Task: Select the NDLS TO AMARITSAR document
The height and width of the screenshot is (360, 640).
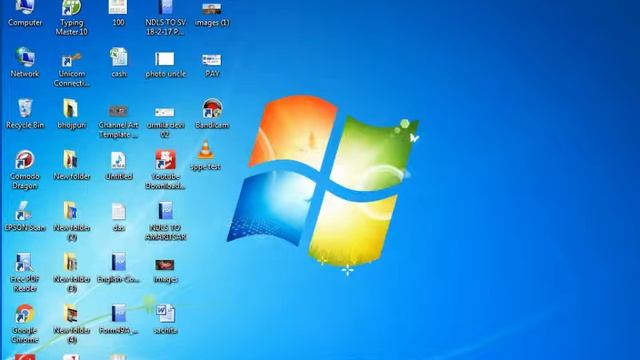Action: (165, 221)
